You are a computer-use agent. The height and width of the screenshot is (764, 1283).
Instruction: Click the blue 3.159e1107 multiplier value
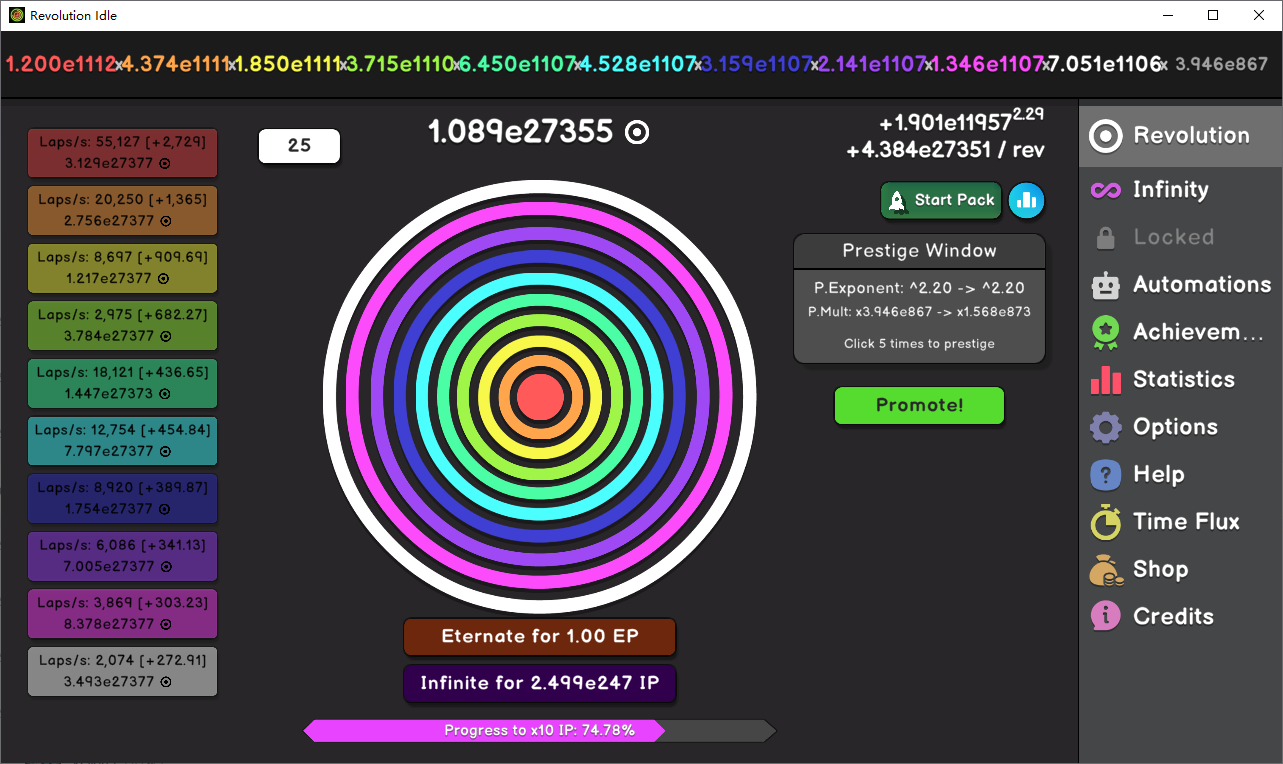pos(756,64)
